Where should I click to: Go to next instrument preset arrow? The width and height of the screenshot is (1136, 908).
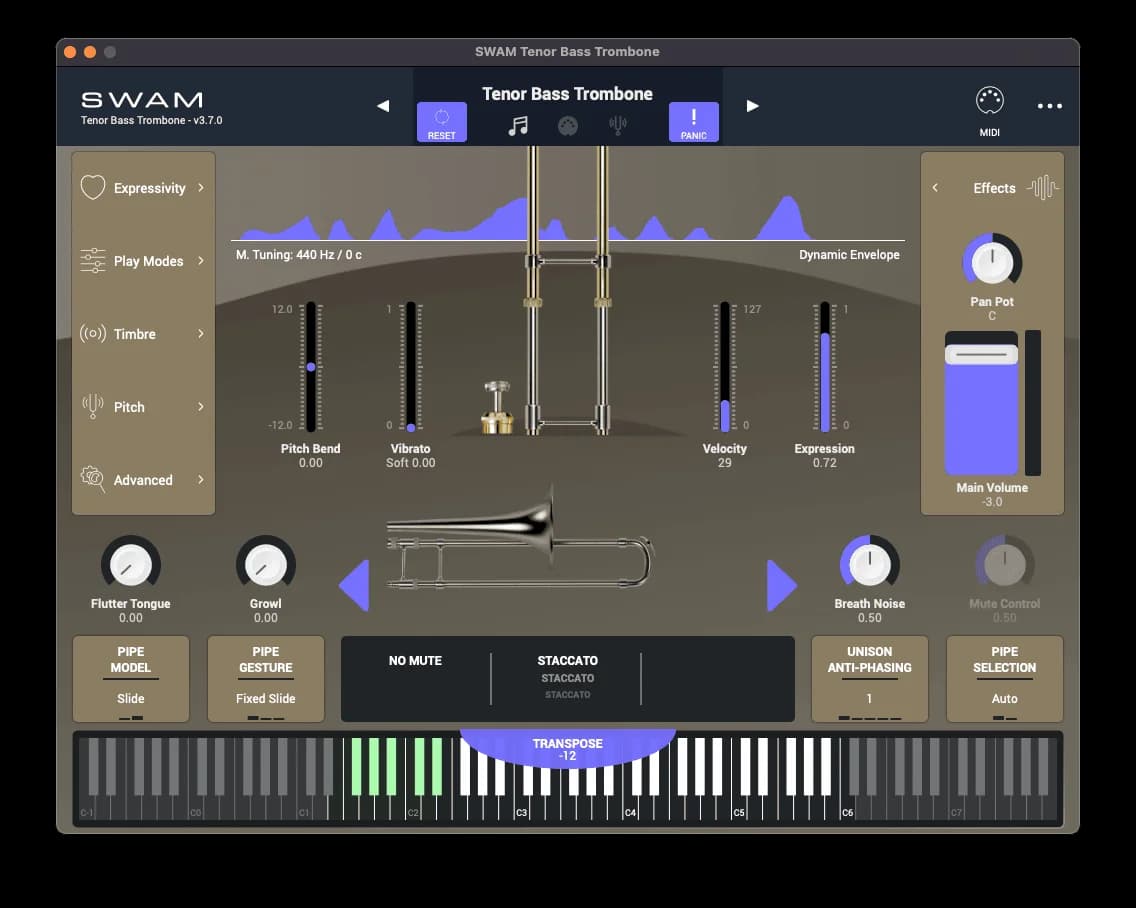click(752, 106)
